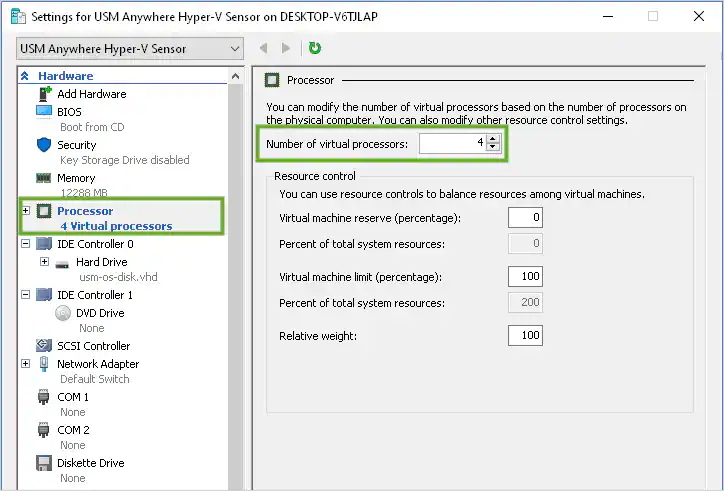Click the usm-os-disk.vhd text

[x=118, y=277]
